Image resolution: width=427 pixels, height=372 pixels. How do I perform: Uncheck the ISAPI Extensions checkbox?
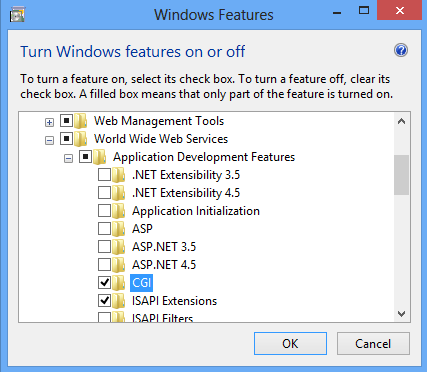pos(104,300)
